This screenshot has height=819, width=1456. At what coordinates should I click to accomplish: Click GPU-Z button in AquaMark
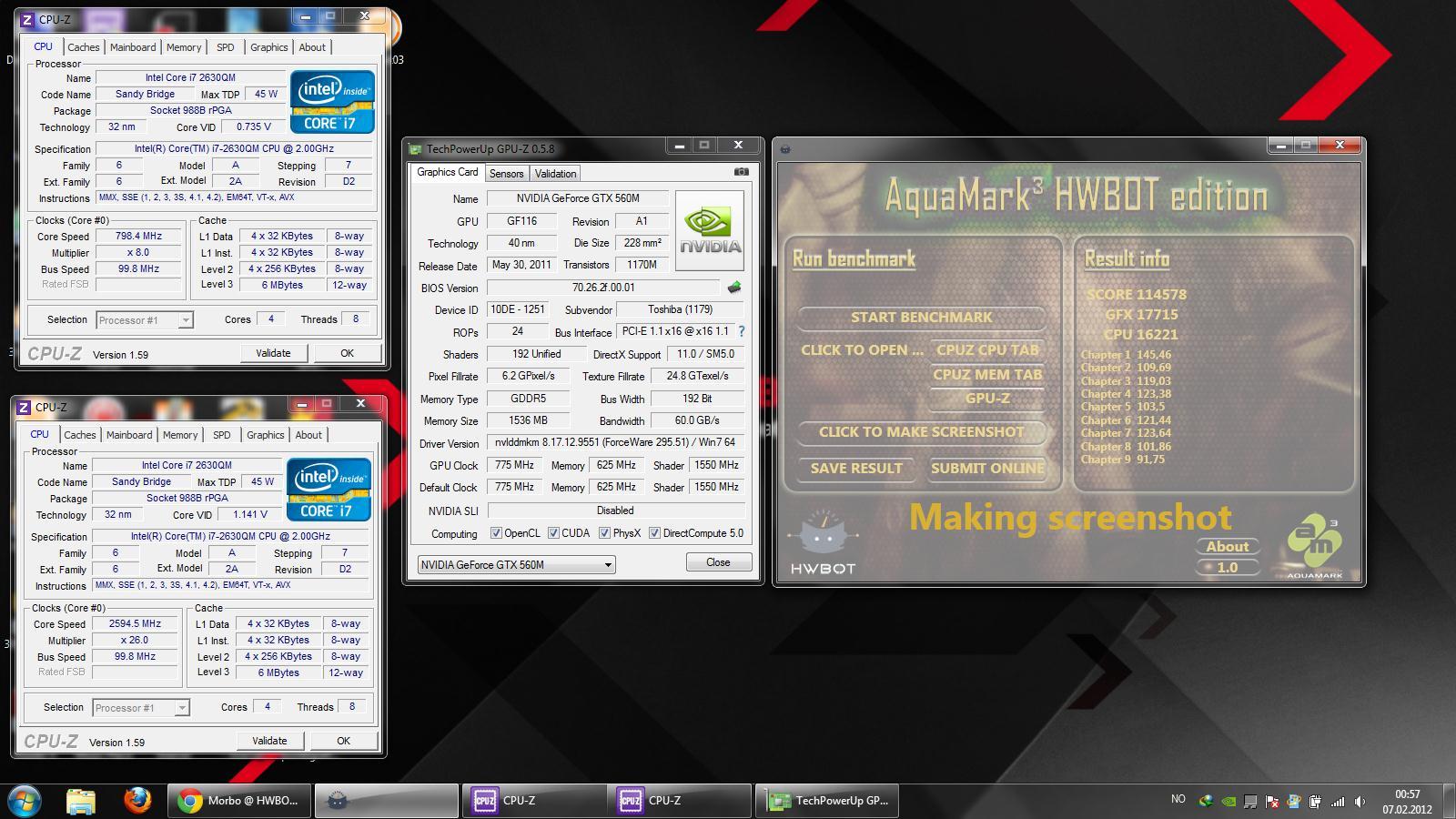click(x=987, y=398)
